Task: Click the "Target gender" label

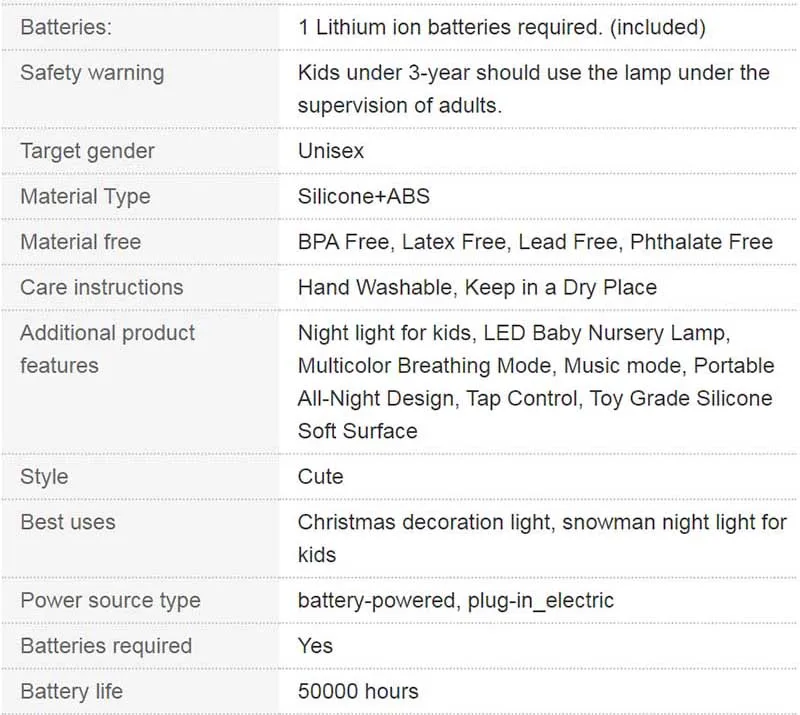Action: point(87,151)
